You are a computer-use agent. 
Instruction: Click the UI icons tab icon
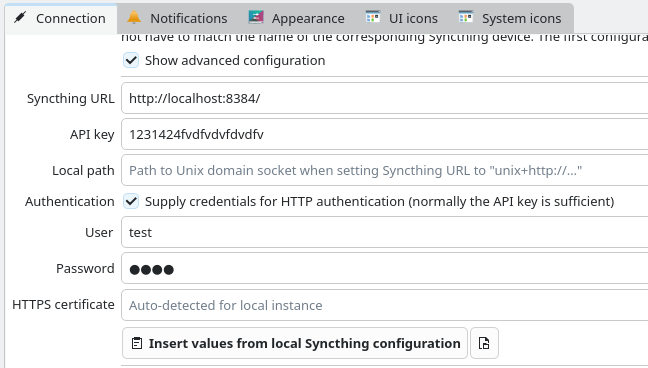(373, 17)
